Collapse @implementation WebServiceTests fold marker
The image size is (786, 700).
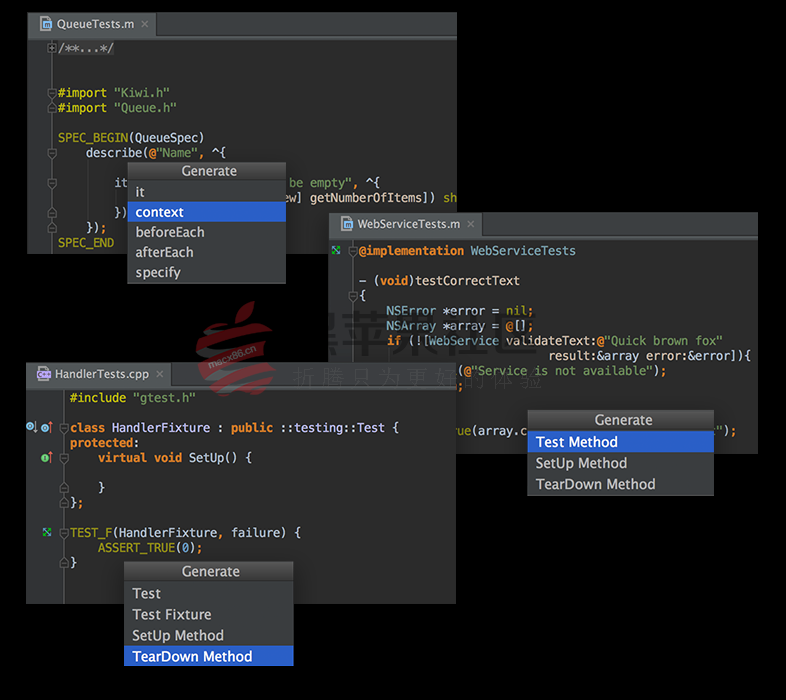[x=352, y=251]
